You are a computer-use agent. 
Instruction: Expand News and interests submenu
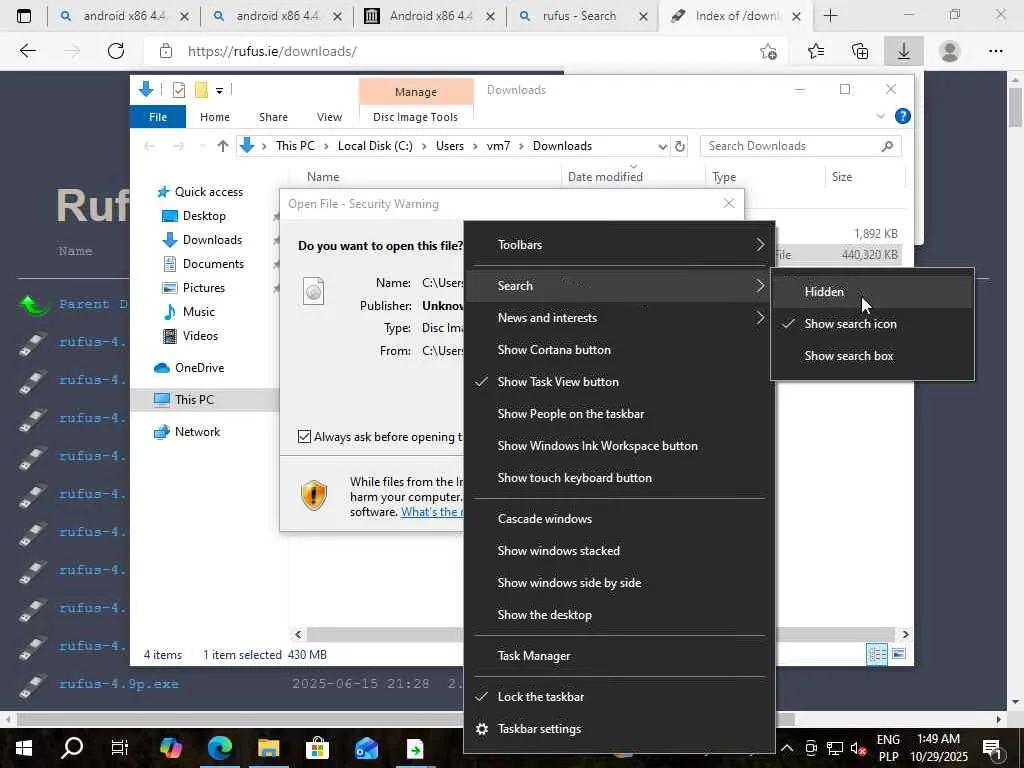[x=619, y=318]
